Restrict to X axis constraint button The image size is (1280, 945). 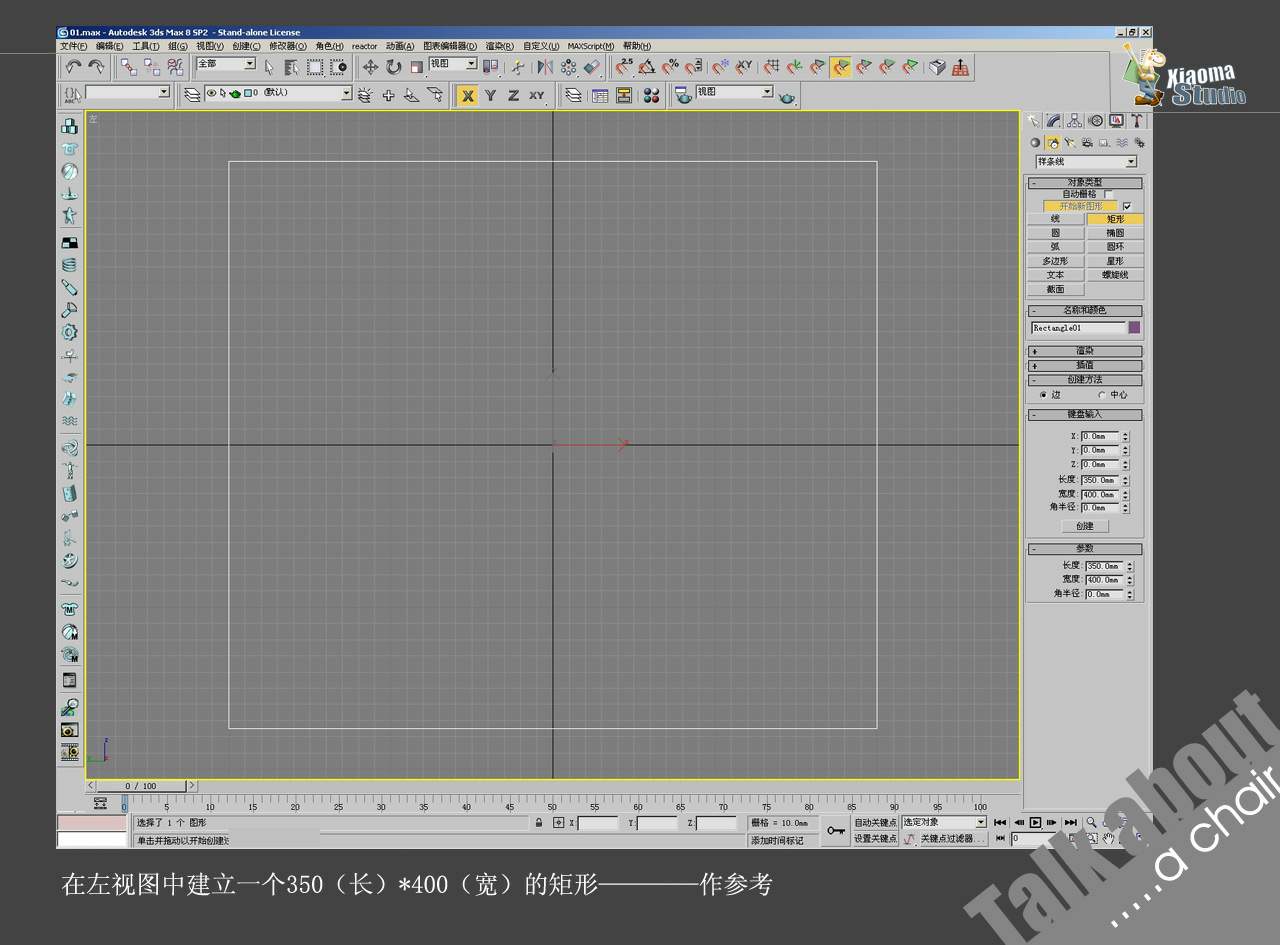point(467,96)
